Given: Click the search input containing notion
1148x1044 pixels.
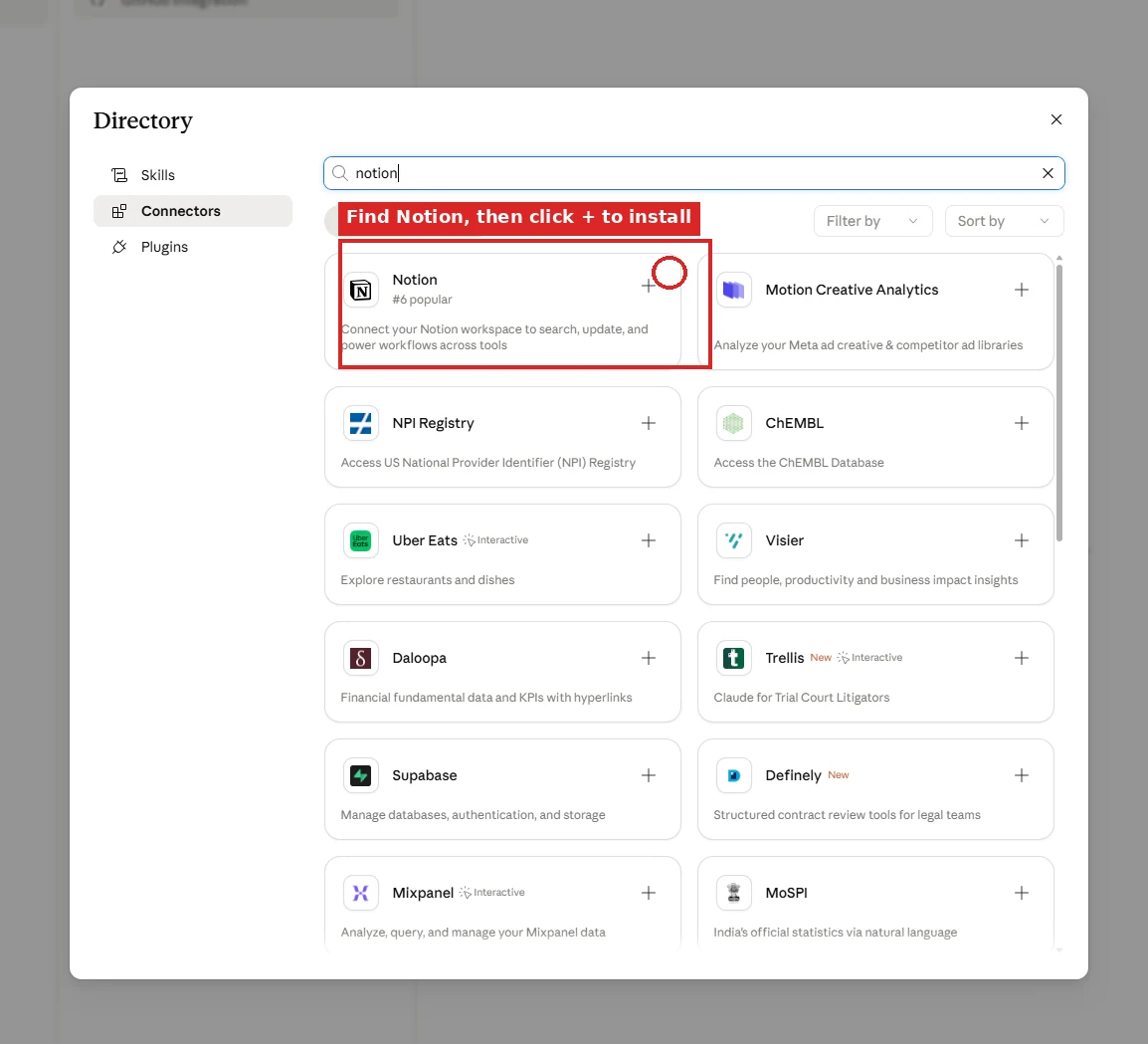Looking at the screenshot, I should click(x=693, y=173).
